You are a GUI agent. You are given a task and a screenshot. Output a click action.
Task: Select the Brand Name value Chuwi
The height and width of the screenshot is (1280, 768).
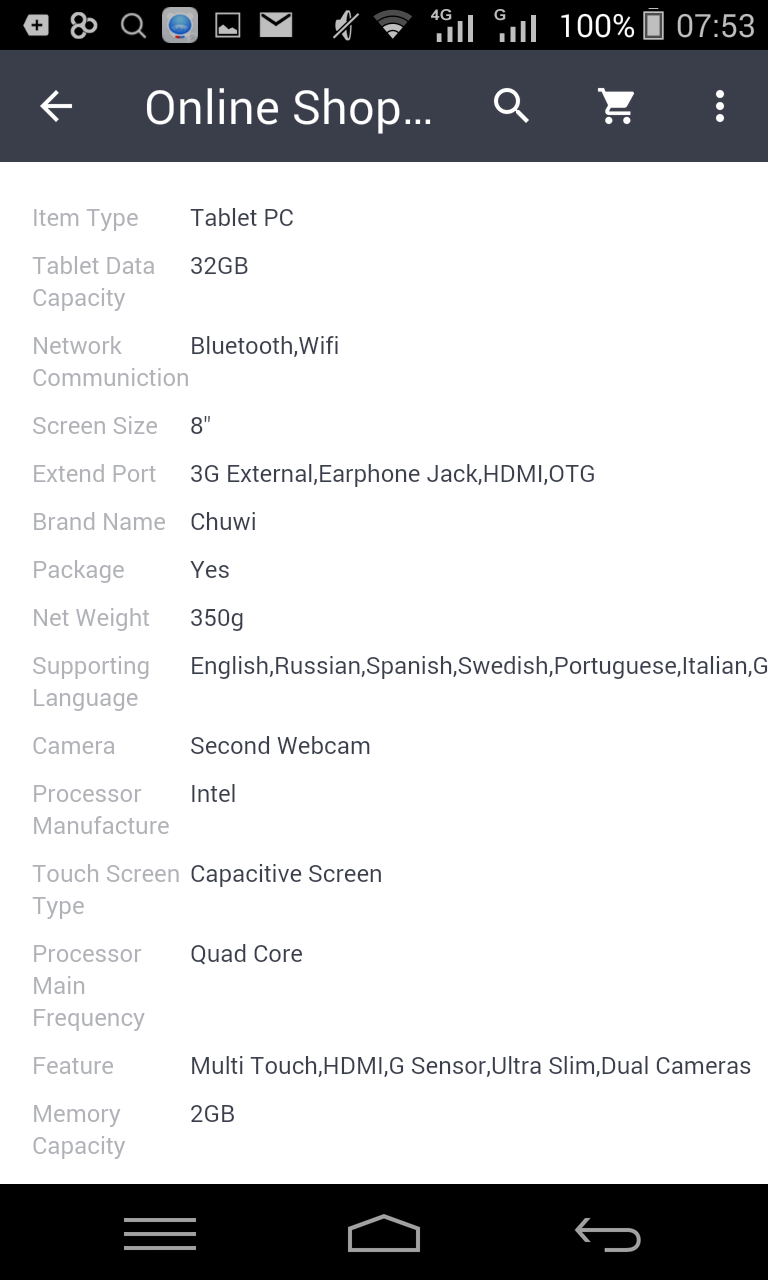223,522
